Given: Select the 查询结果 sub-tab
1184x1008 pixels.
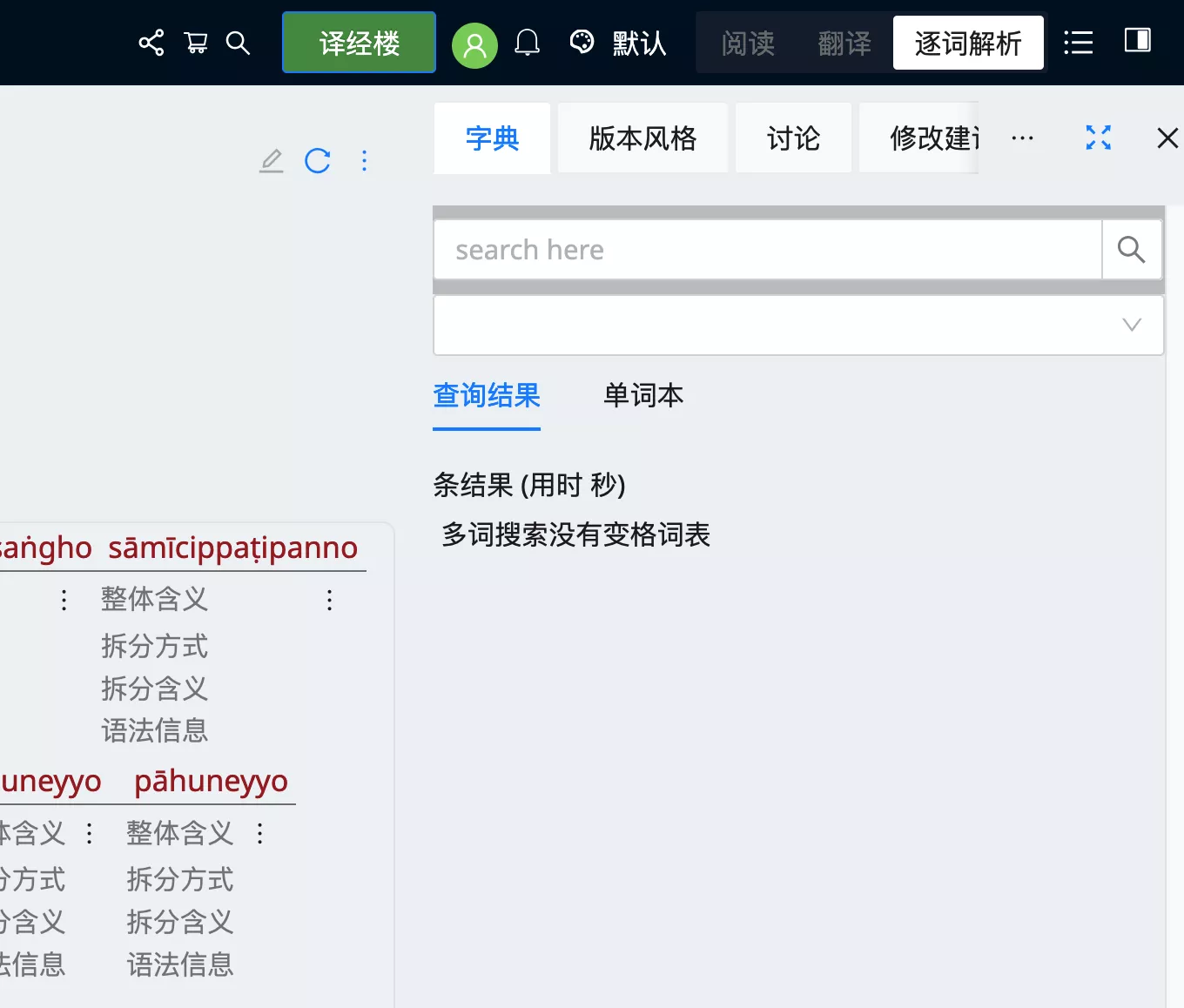Looking at the screenshot, I should (487, 396).
